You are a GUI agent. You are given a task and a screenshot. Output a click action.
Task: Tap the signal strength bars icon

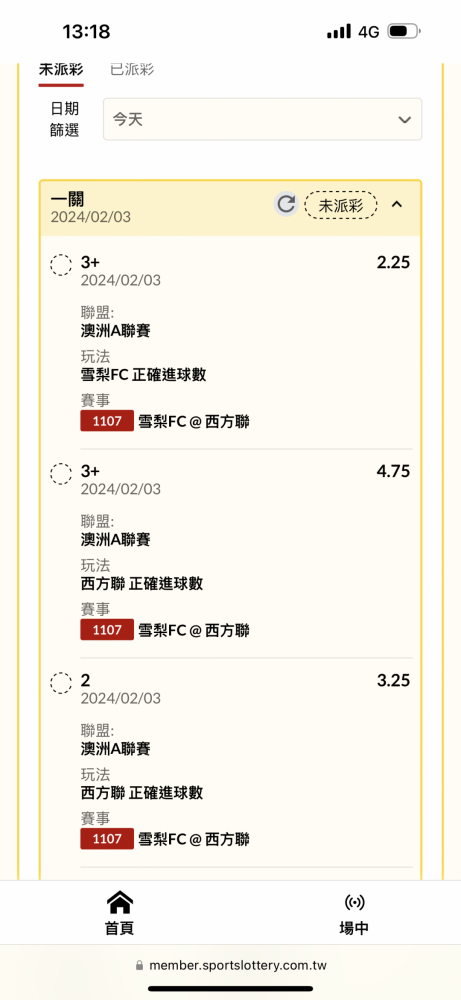click(339, 31)
